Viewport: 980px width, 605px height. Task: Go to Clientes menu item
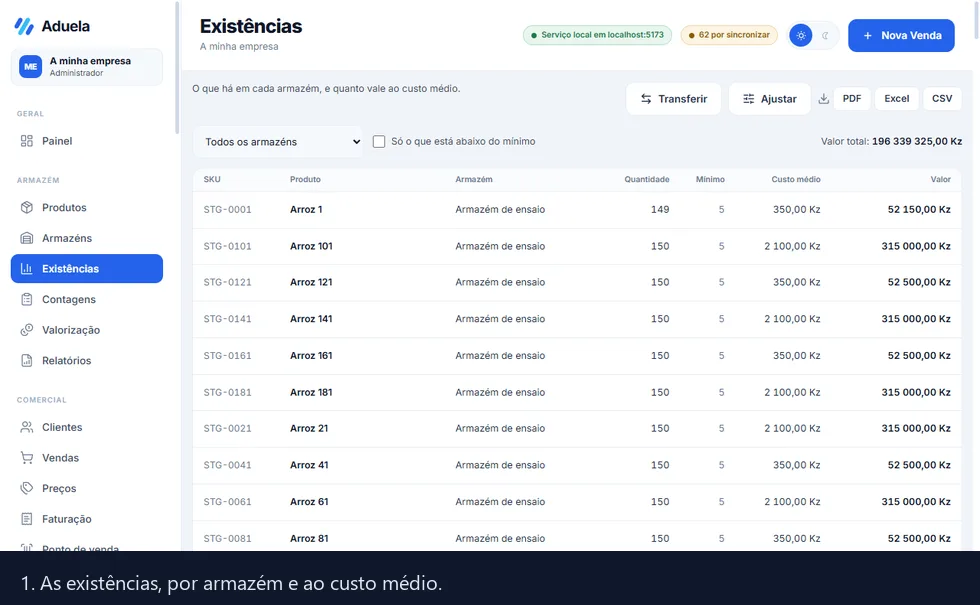point(87,427)
